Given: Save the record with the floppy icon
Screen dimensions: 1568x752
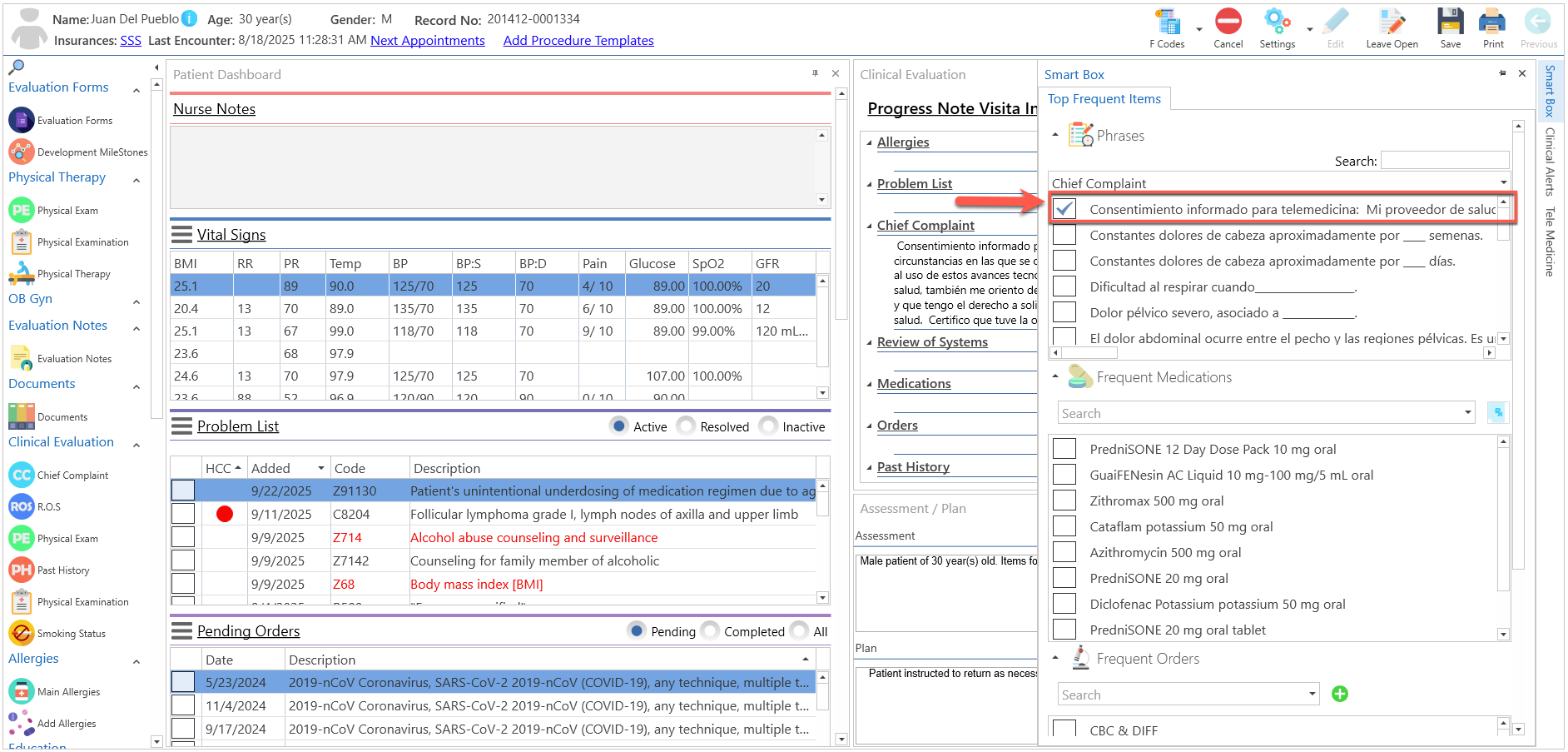Looking at the screenshot, I should click(x=1451, y=22).
